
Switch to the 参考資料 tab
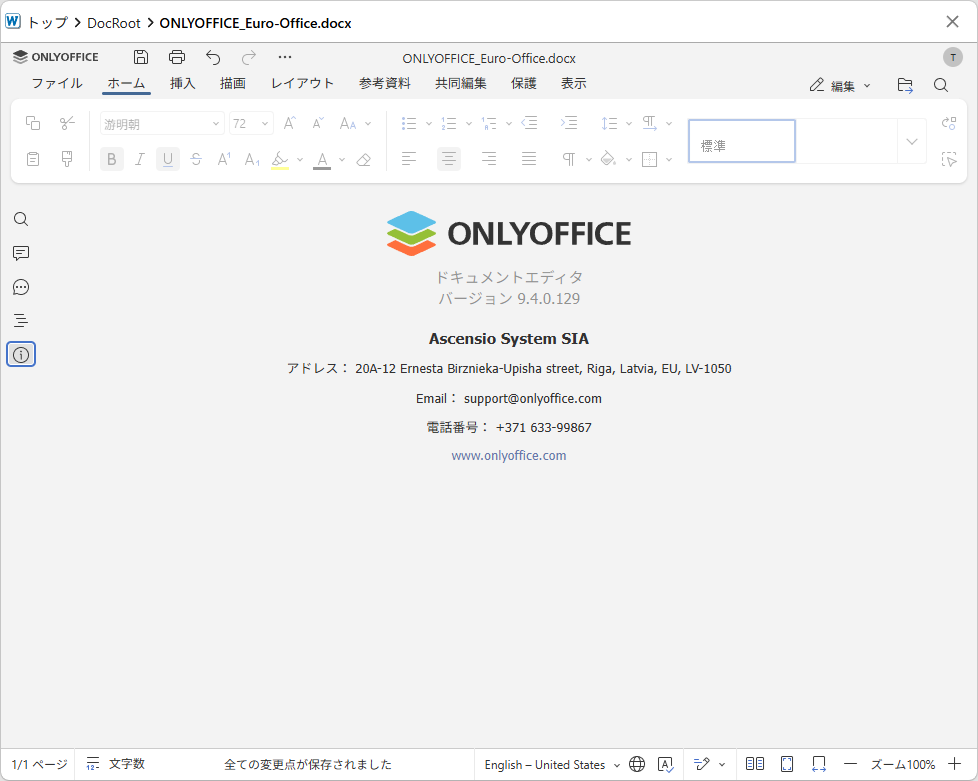[x=385, y=84]
